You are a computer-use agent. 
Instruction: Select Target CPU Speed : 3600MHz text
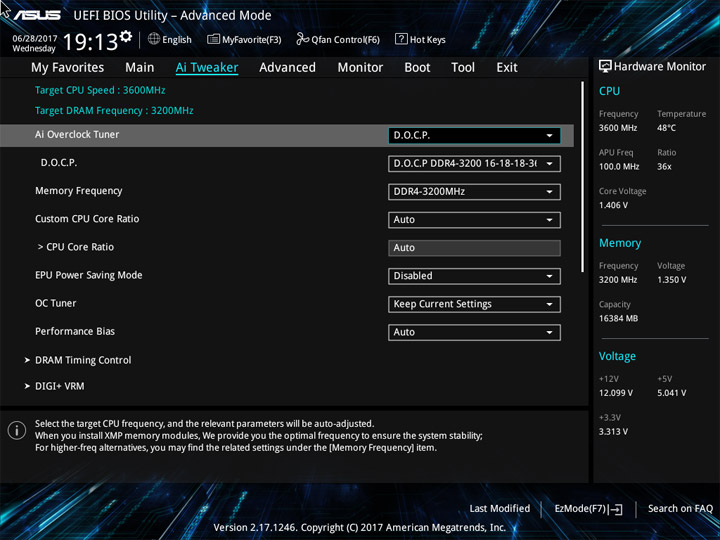point(100,90)
